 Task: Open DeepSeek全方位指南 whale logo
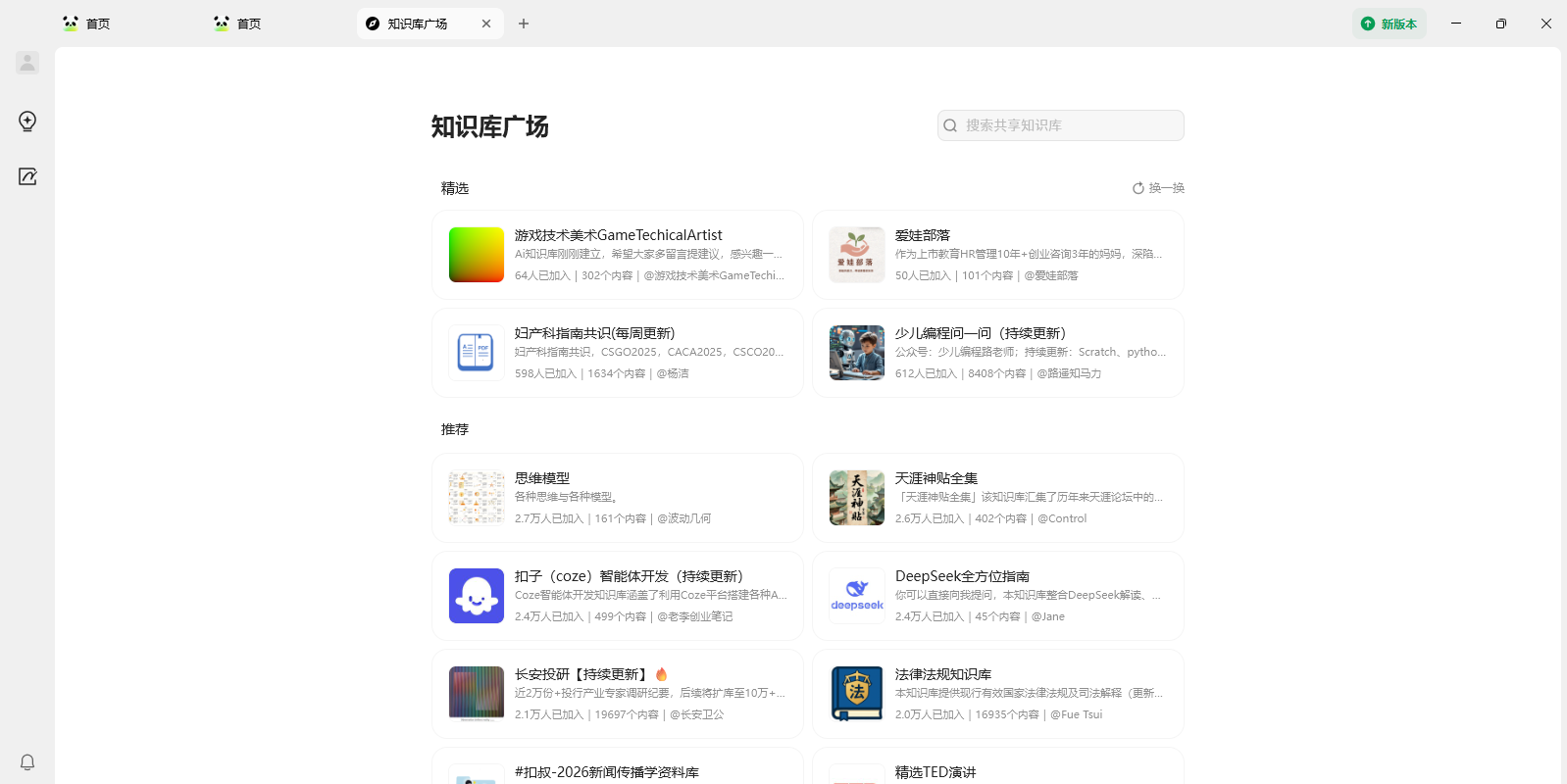pyautogui.click(x=857, y=596)
